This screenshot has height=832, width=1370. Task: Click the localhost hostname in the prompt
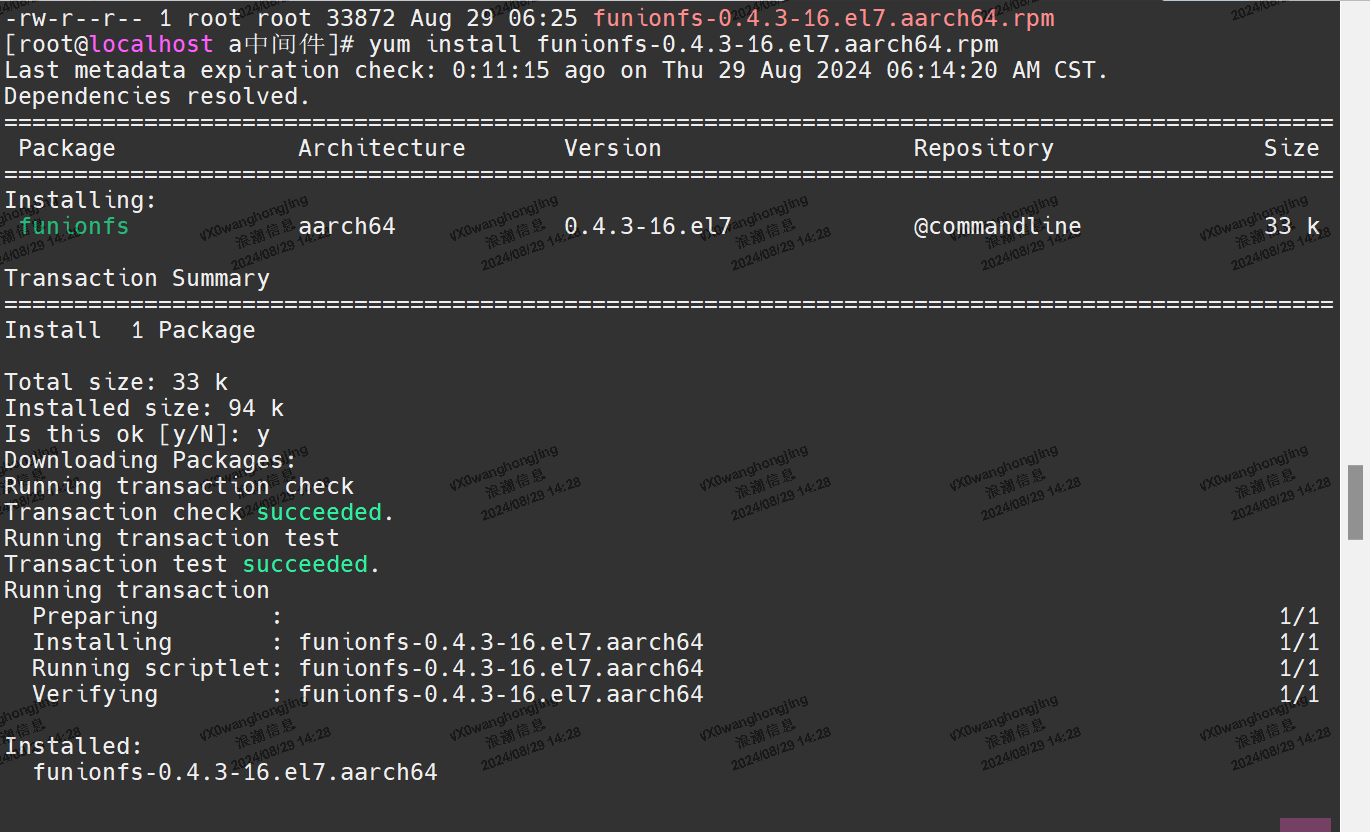(150, 43)
